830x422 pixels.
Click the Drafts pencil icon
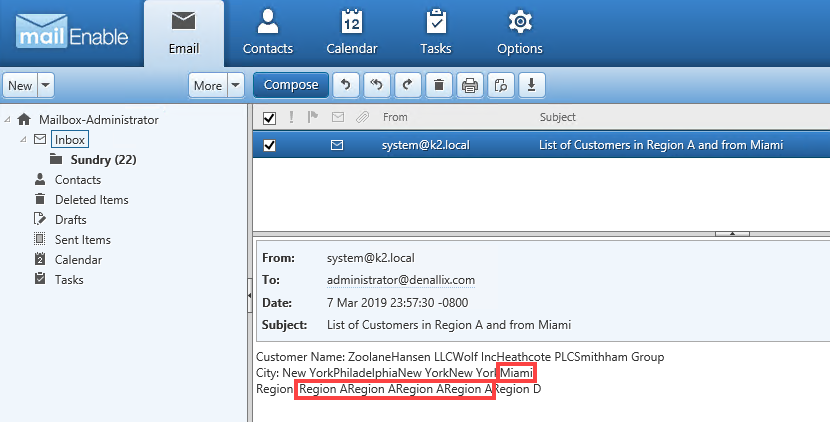coord(40,219)
